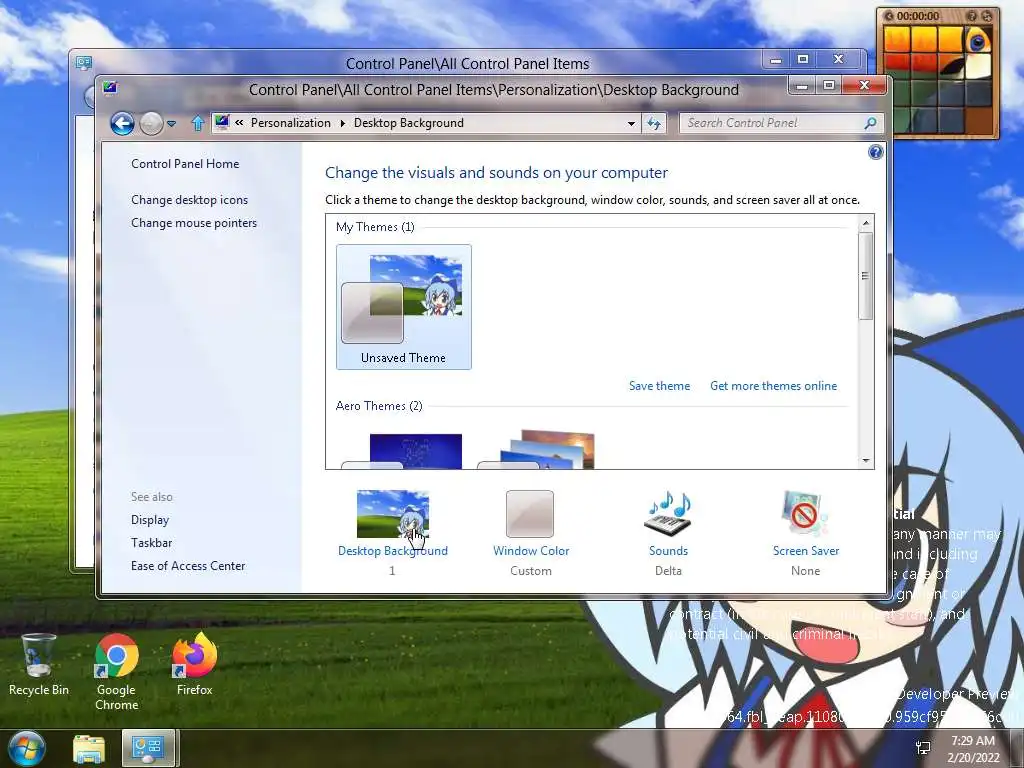Click the search magnifier icon
Screen dimensions: 1024x768
point(871,123)
